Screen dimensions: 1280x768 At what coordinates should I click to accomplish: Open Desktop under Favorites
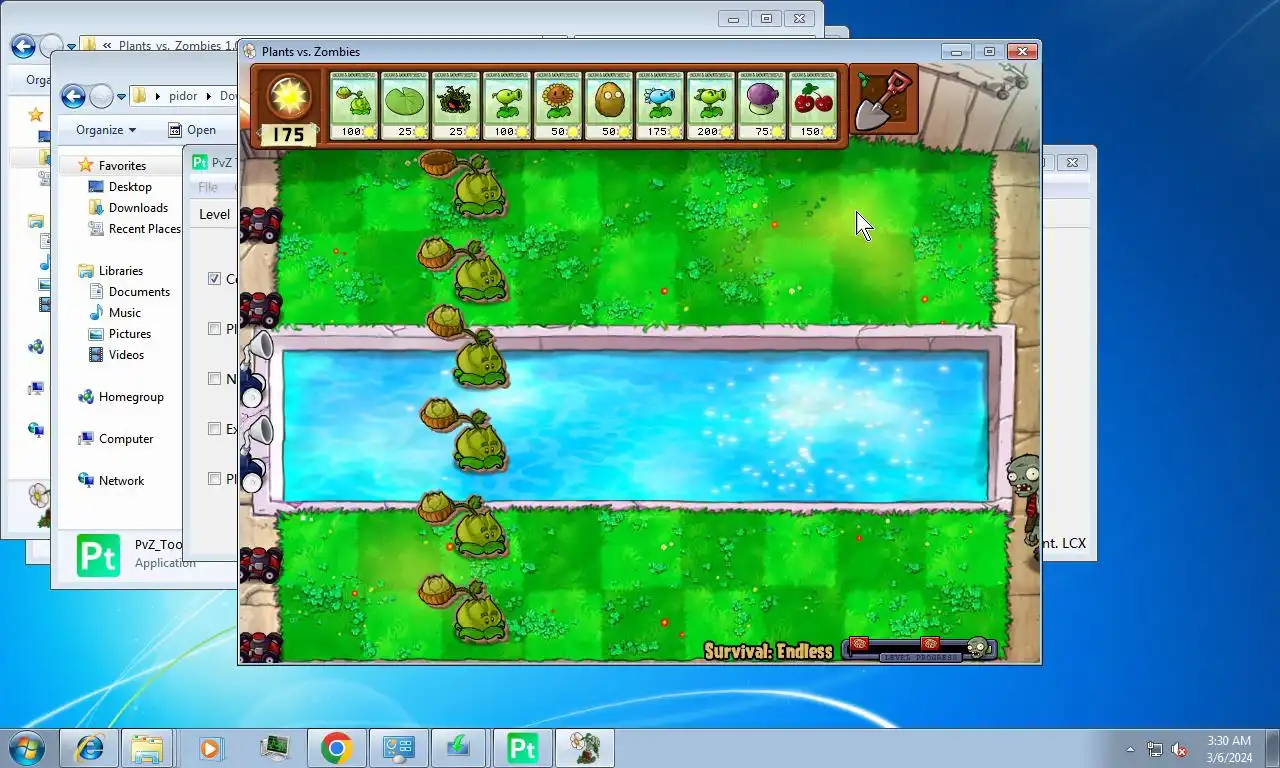(130, 187)
